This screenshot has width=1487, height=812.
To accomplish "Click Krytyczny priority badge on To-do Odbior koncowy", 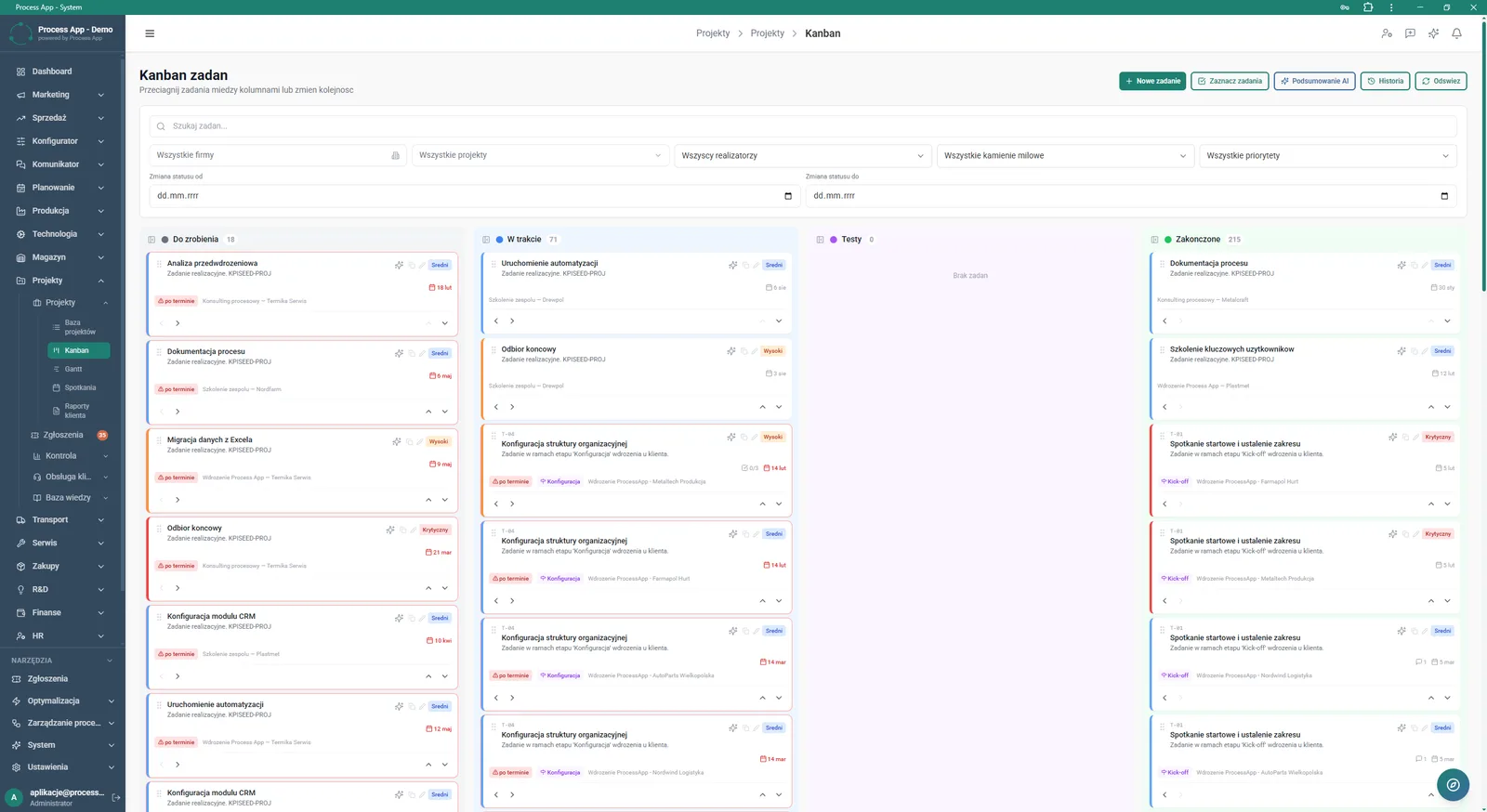I will pos(435,530).
